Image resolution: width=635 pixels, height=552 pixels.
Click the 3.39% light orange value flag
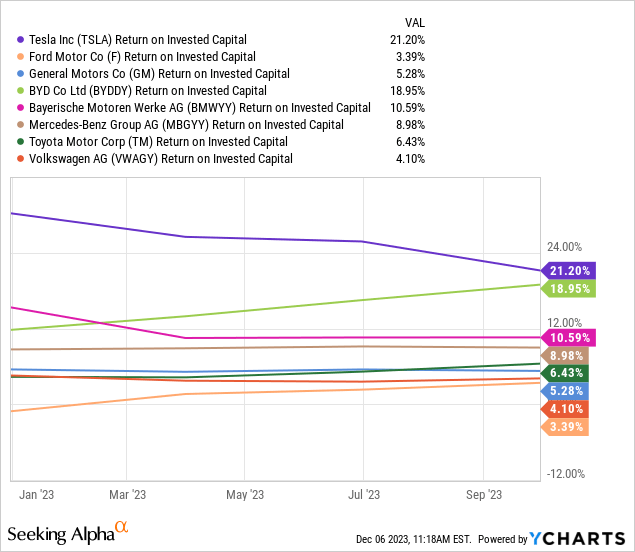565,427
